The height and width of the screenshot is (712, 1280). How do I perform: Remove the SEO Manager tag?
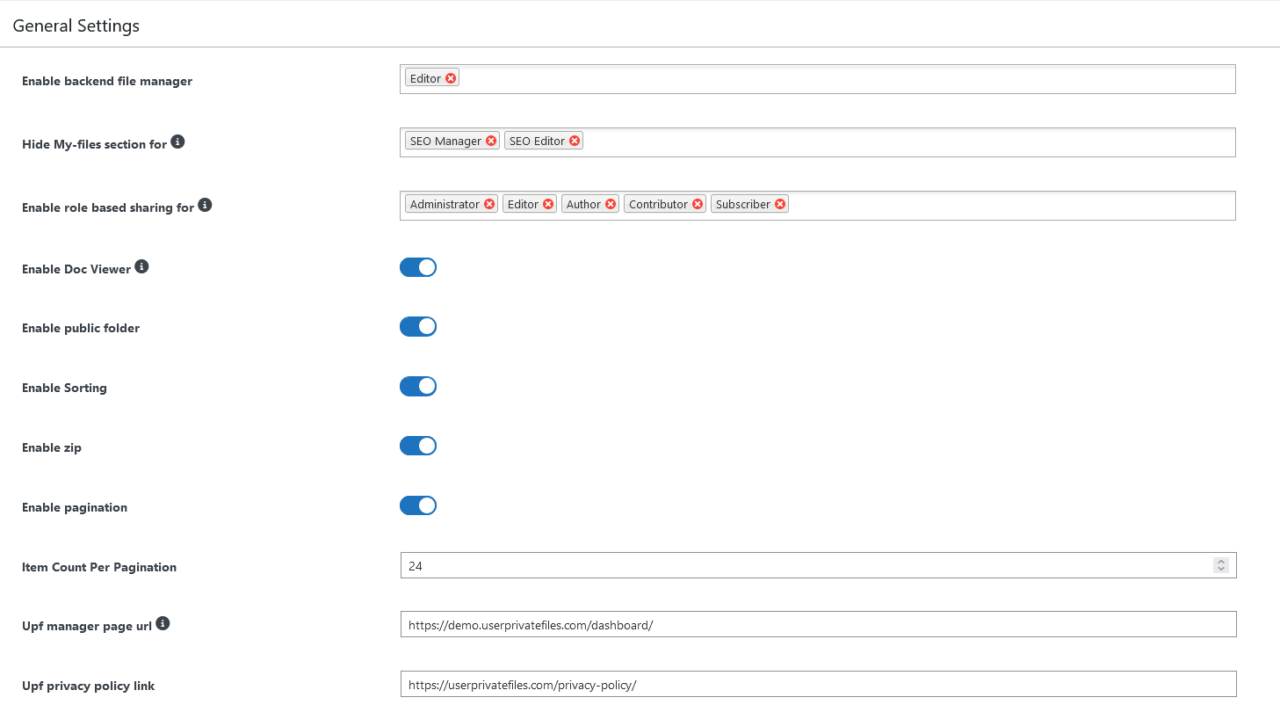pos(491,141)
